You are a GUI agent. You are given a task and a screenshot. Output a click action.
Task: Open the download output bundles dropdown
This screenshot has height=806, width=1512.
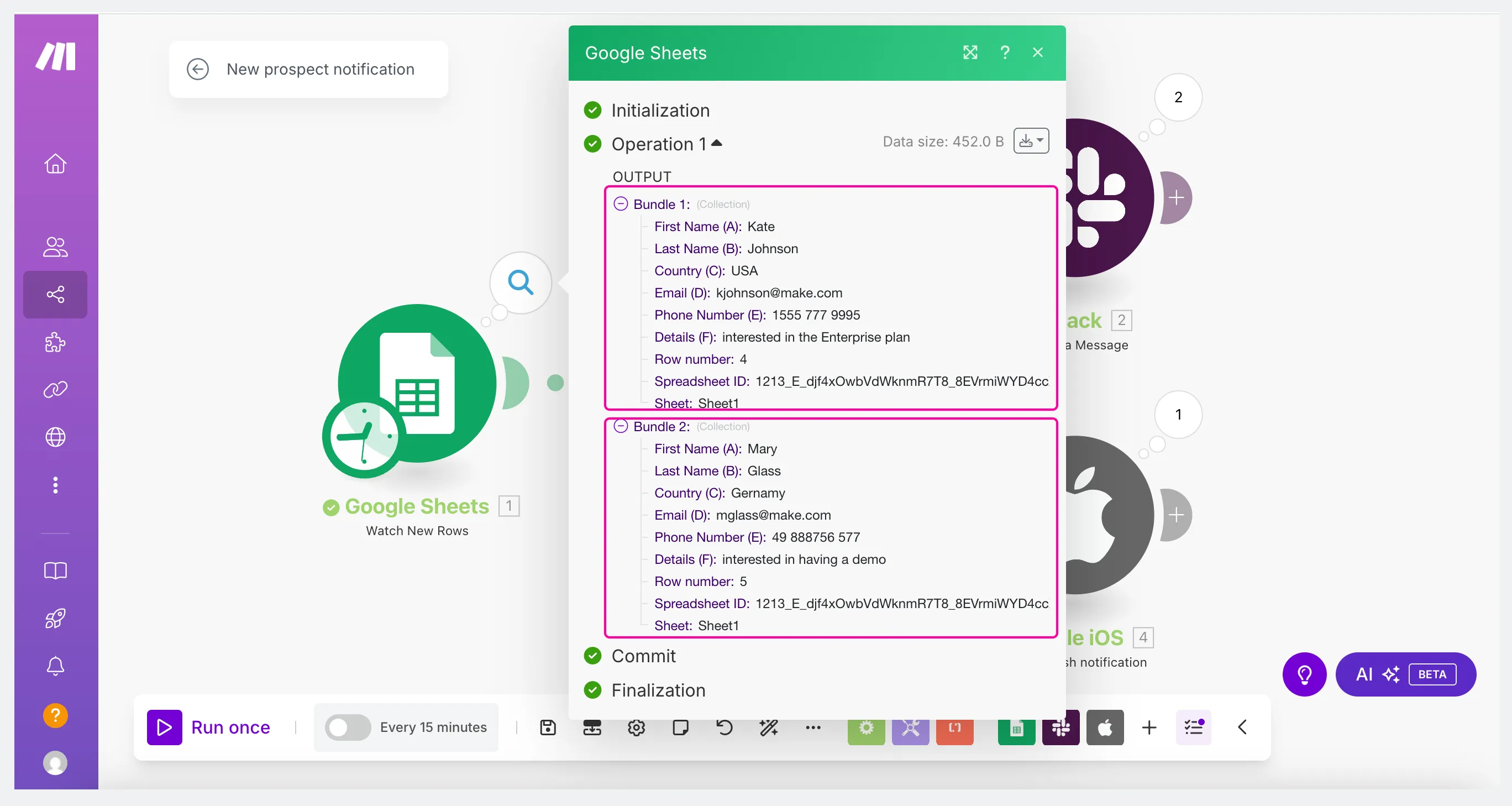[1031, 141]
